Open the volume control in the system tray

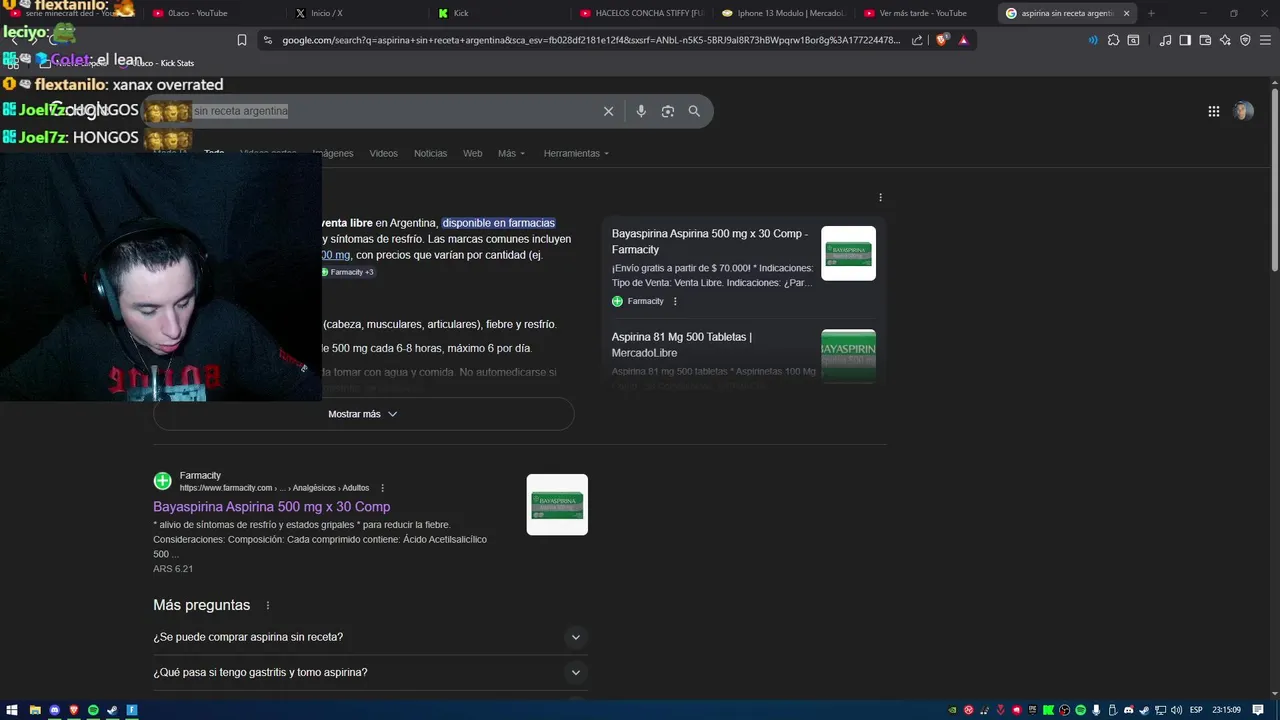click(1175, 710)
